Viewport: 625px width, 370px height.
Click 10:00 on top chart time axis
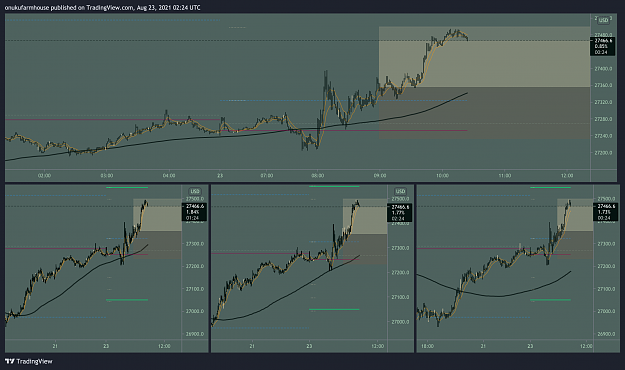point(442,175)
